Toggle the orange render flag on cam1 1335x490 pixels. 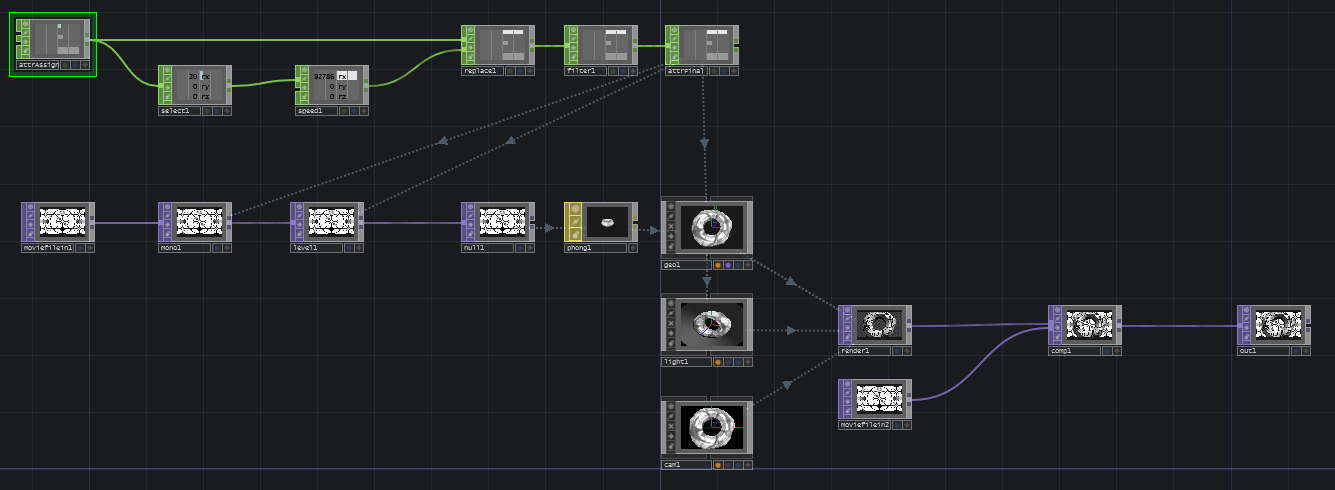[718, 465]
